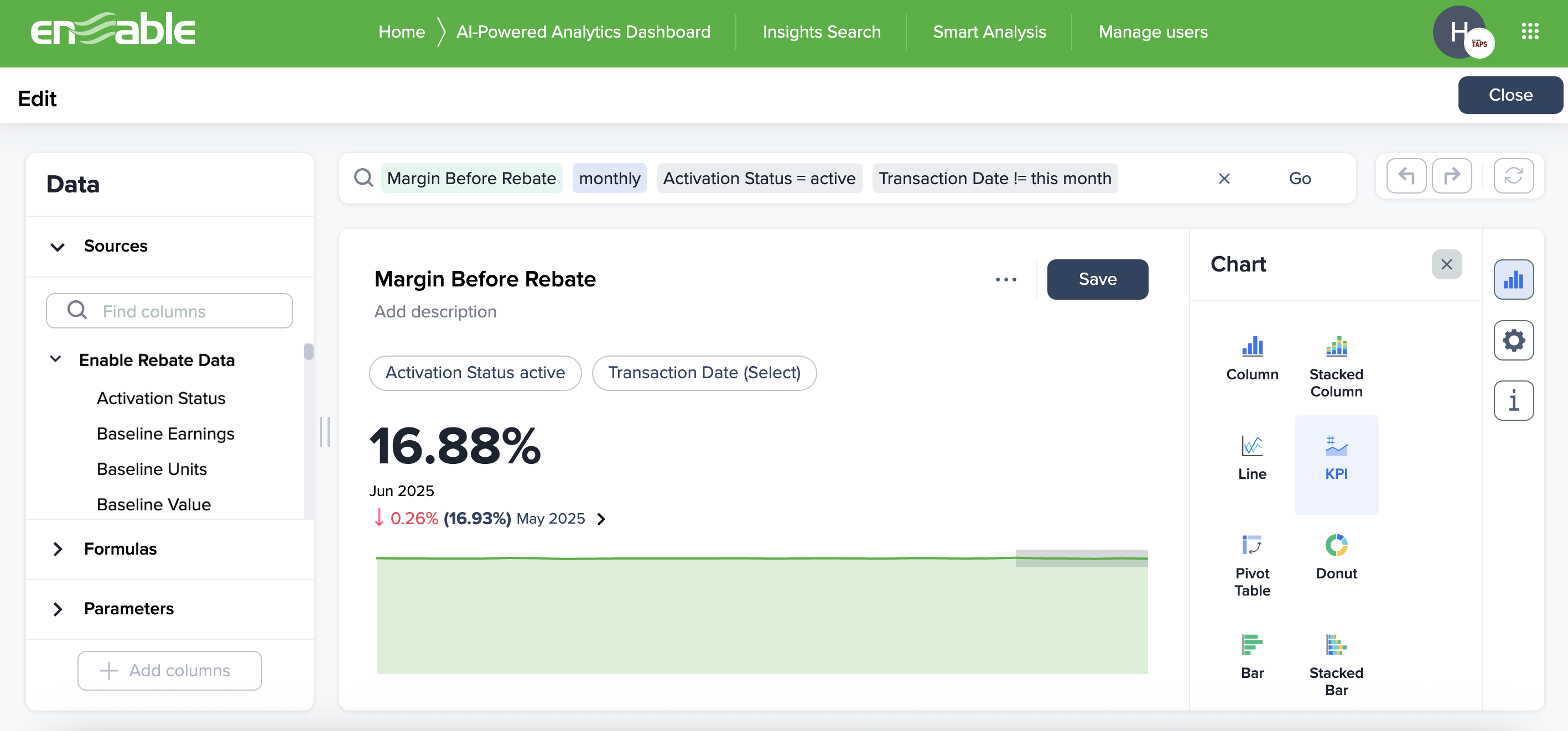
Task: Select the KPI visualization tile
Action: 1336,464
